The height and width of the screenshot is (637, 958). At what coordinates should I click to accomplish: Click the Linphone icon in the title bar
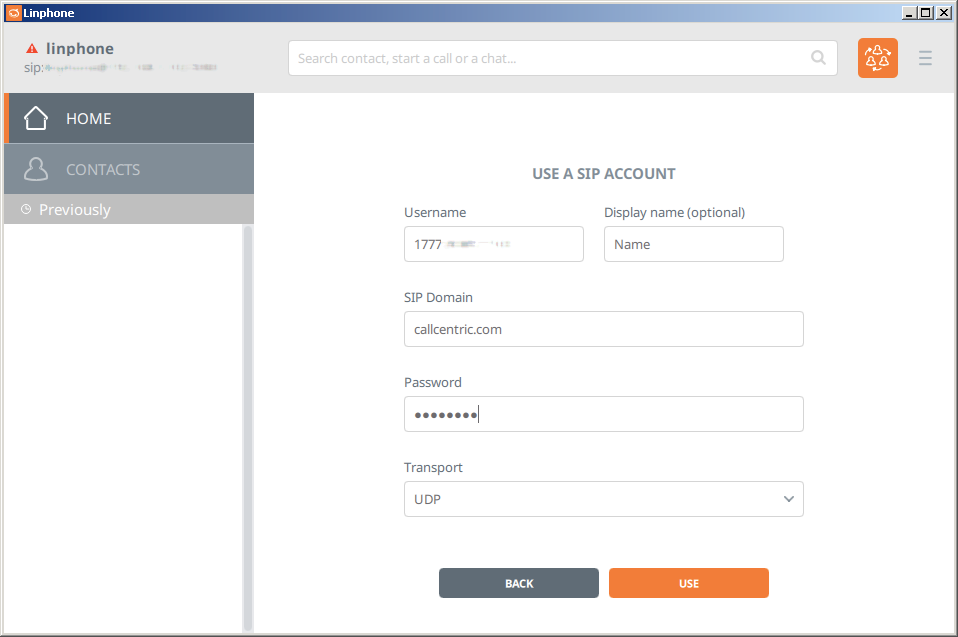click(x=13, y=13)
